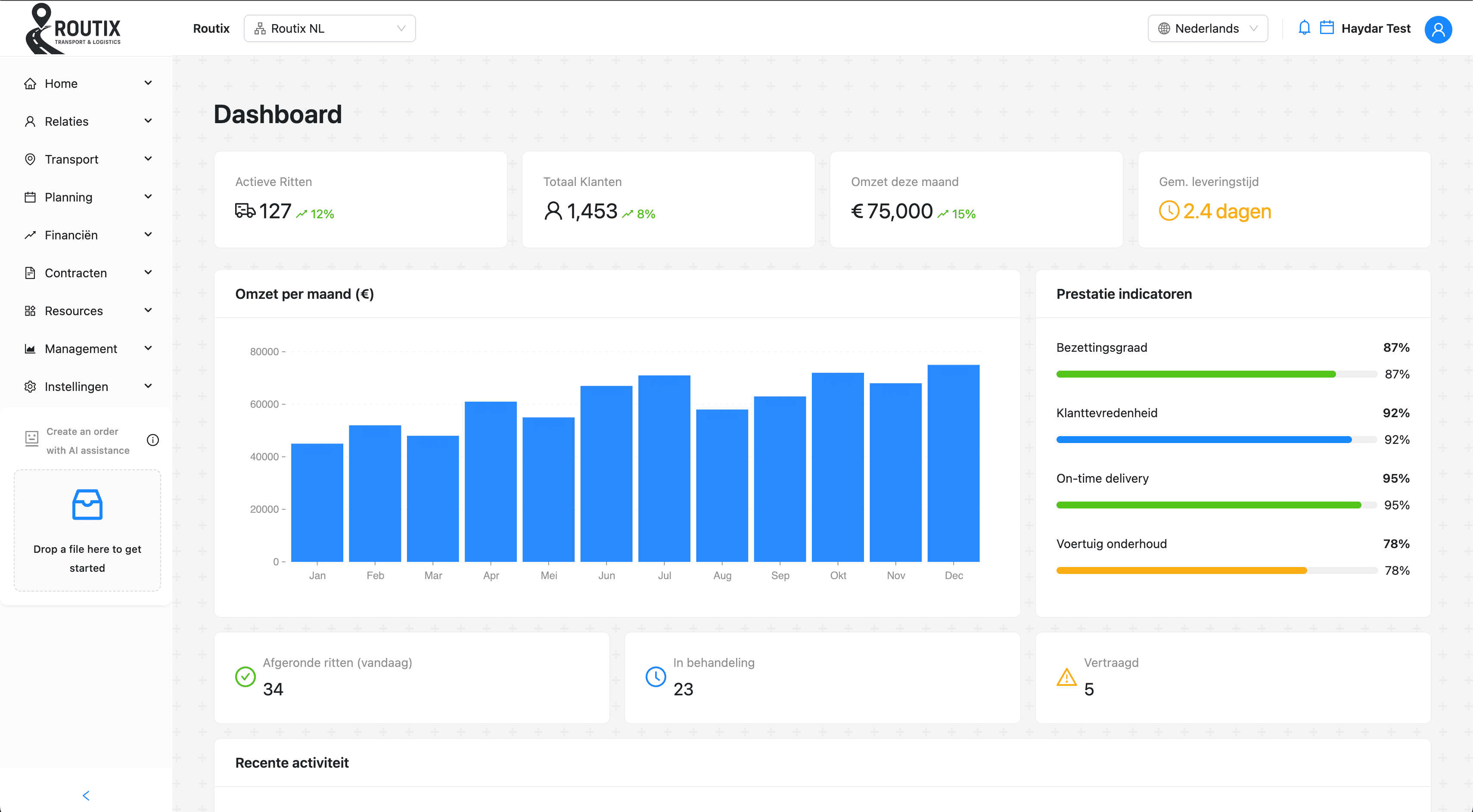Click the inbox icon in drop zone
1473x812 pixels.
coord(87,505)
